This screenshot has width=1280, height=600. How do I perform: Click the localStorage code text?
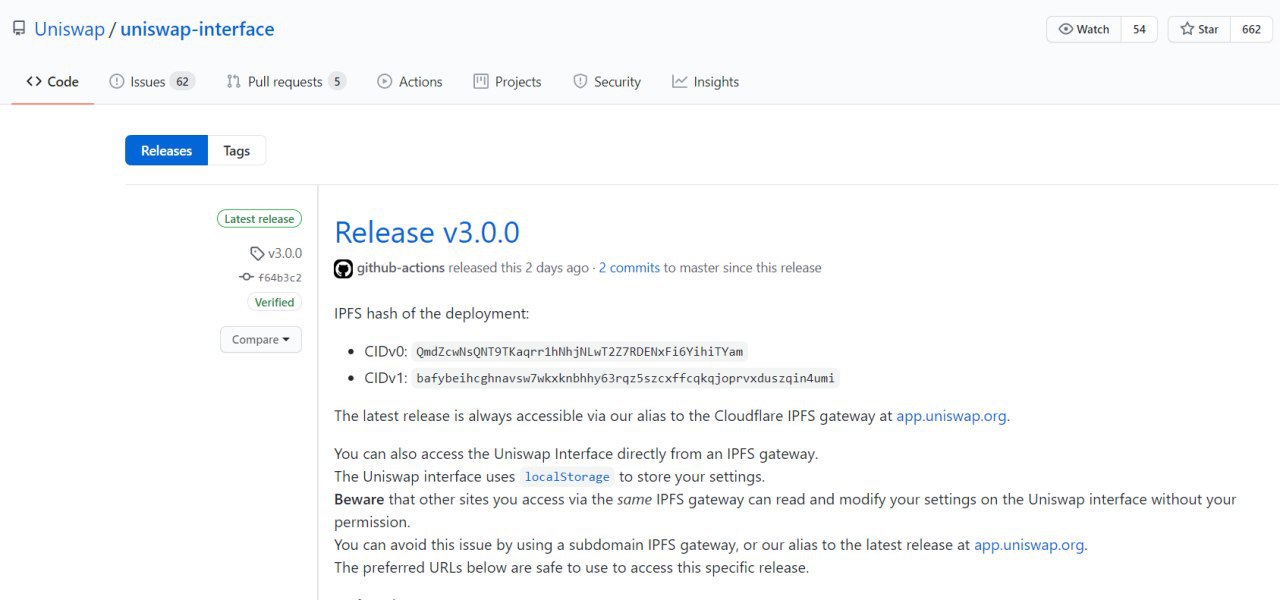click(x=567, y=477)
